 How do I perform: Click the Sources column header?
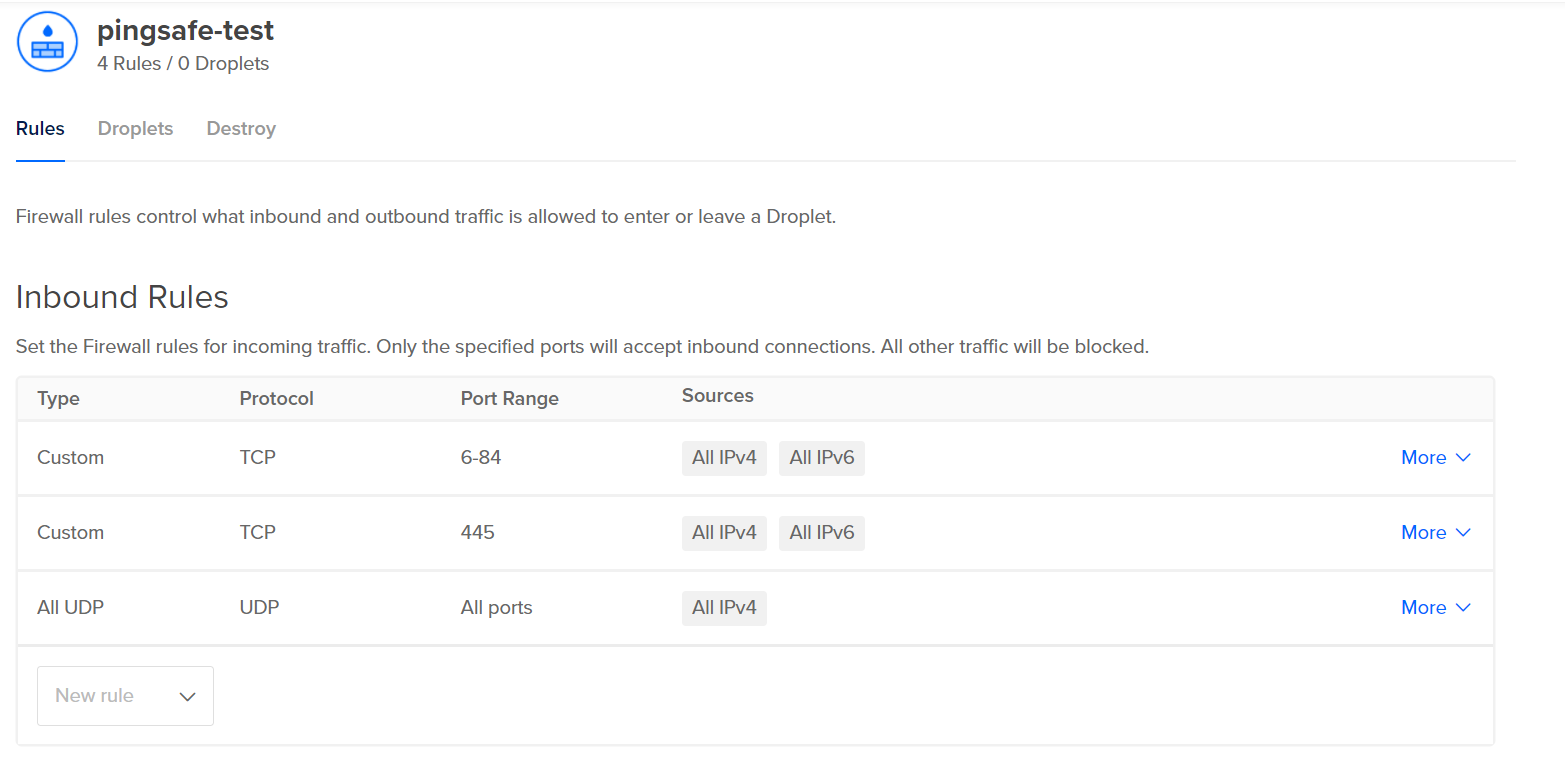point(717,396)
